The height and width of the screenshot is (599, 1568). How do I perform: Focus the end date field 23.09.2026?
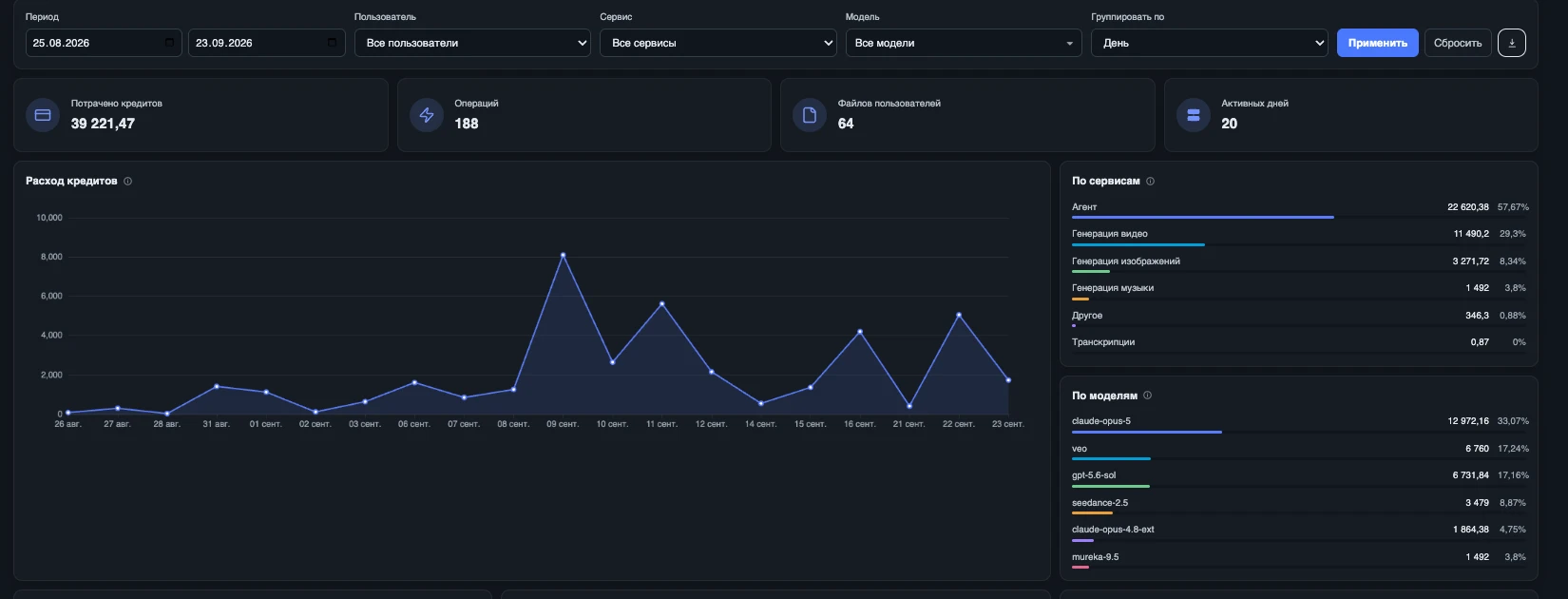tap(267, 43)
